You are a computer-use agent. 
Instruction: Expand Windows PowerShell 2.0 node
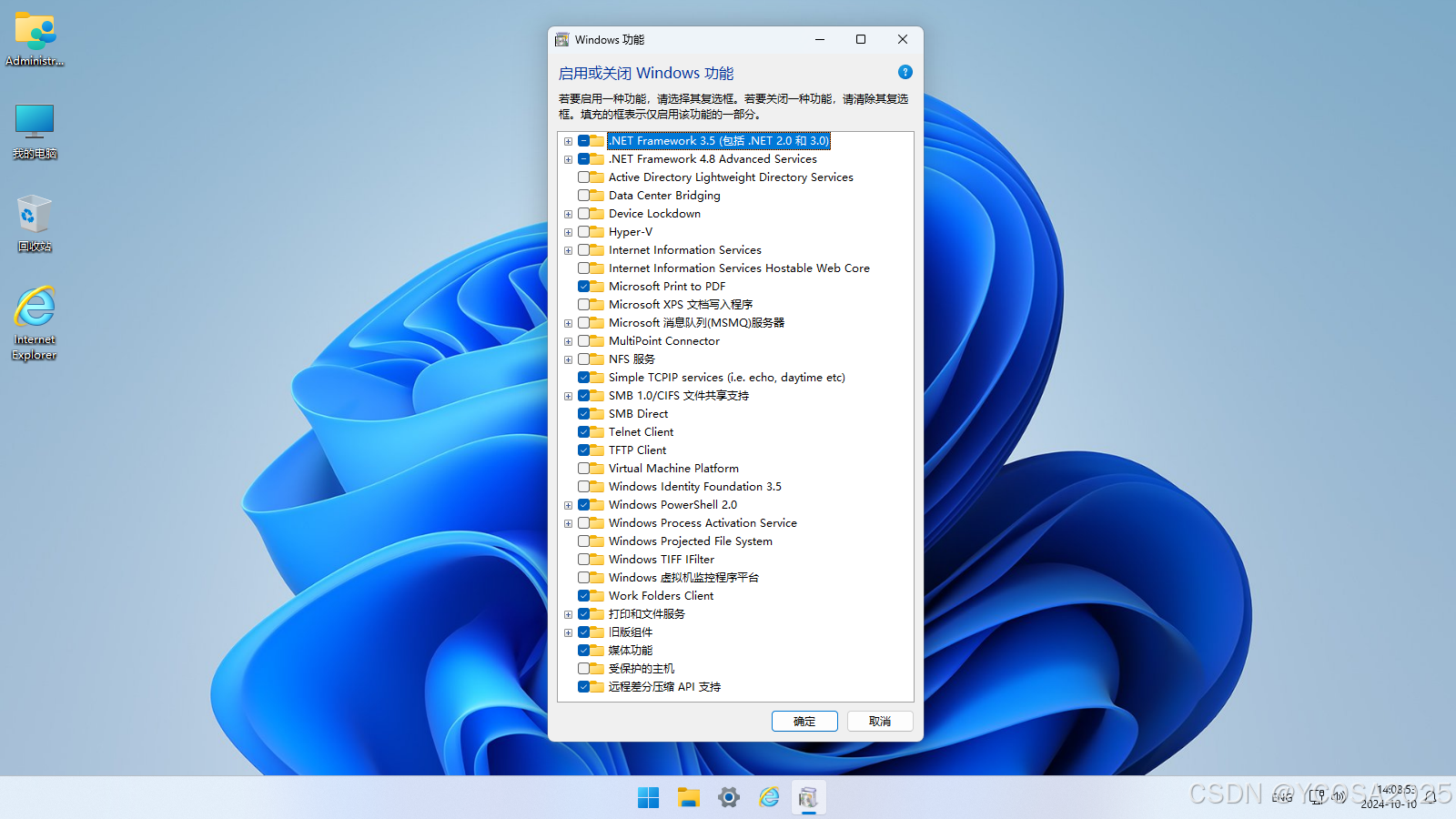coord(568,505)
